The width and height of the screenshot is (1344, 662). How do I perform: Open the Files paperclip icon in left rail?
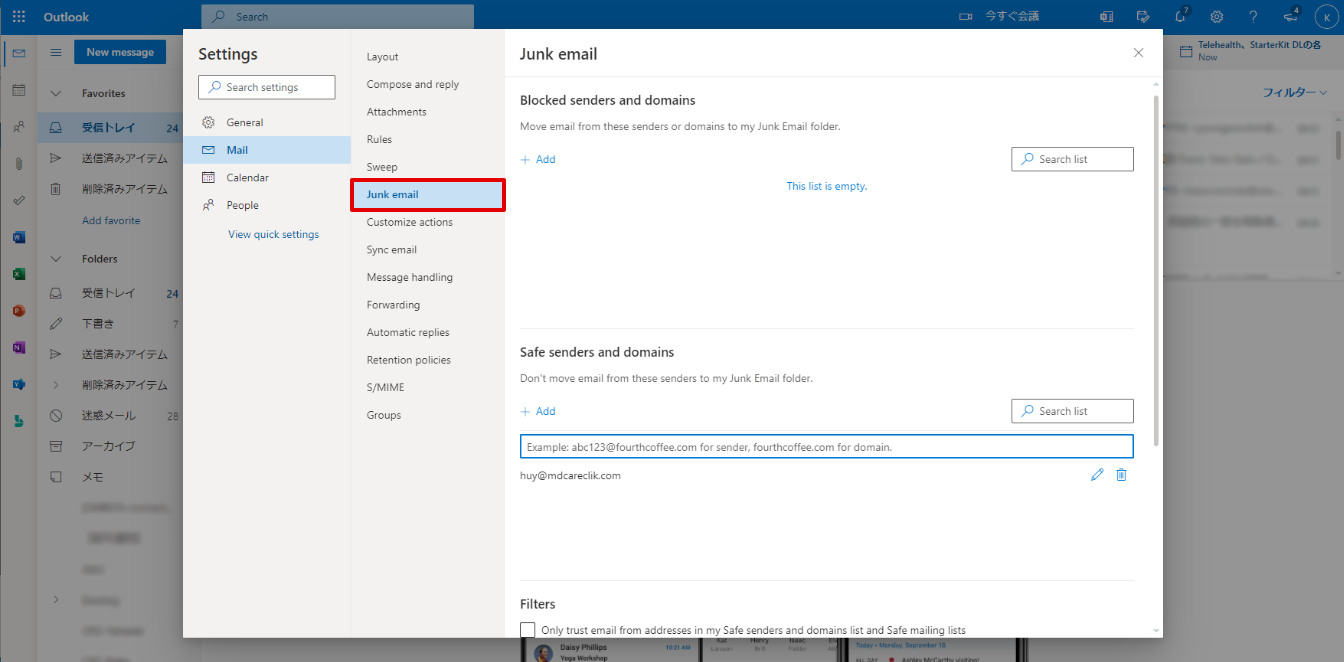tap(18, 164)
